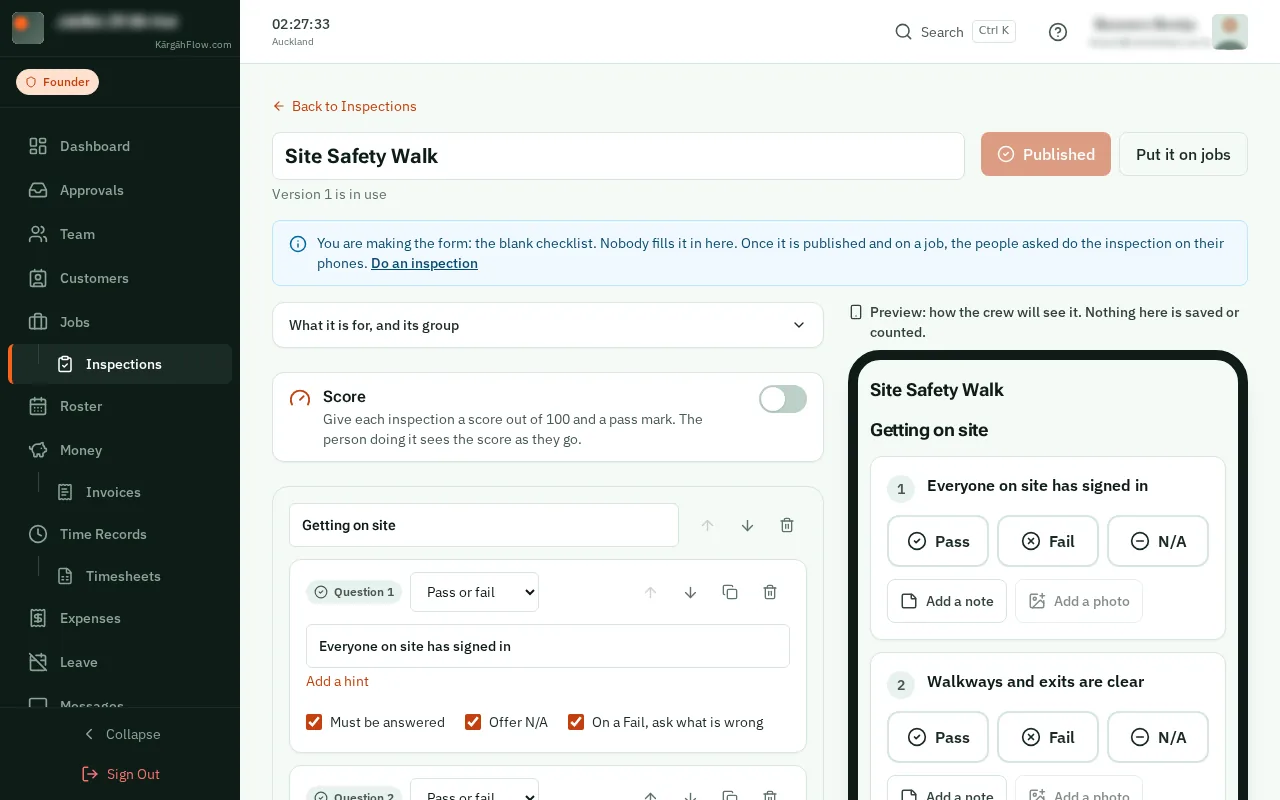Click the Approvals inbox icon
The width and height of the screenshot is (1280, 800).
[38, 190]
